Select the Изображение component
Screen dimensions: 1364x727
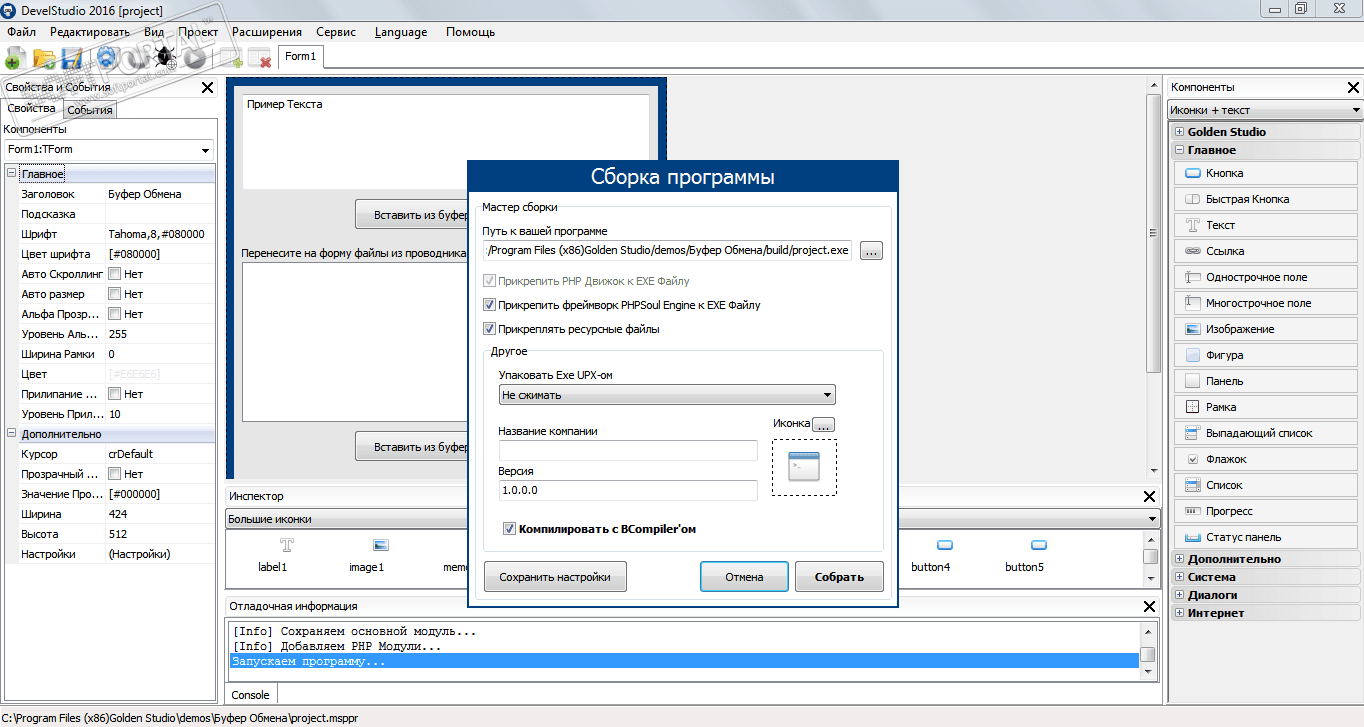coord(1266,329)
